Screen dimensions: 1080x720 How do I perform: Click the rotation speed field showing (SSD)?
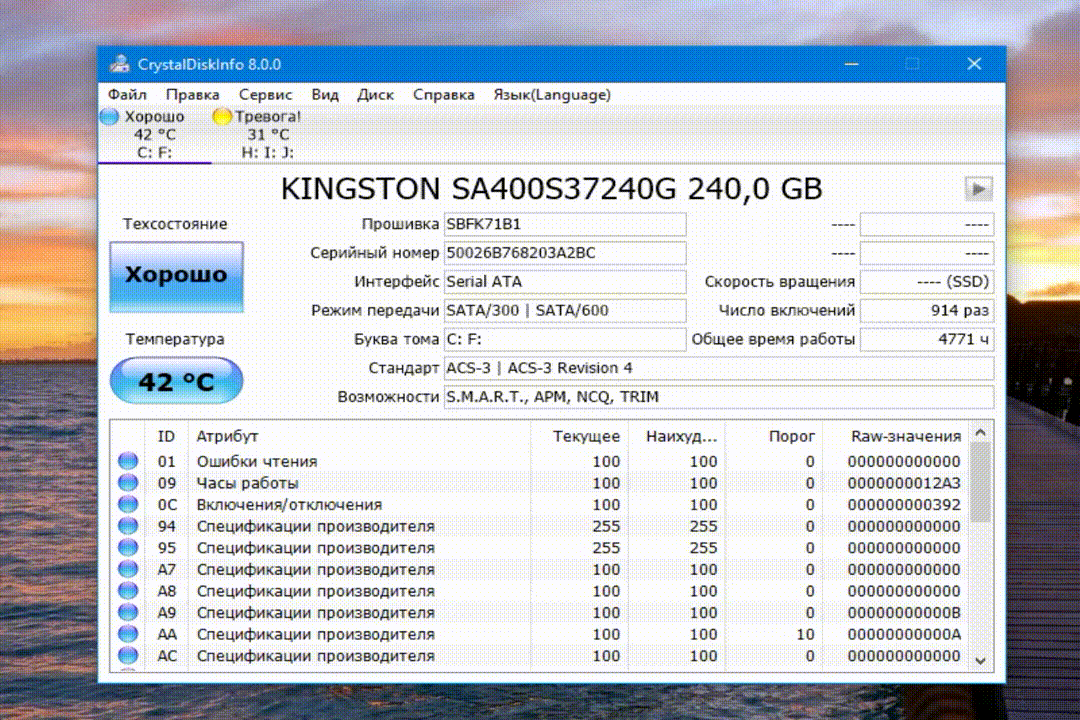(x=927, y=282)
